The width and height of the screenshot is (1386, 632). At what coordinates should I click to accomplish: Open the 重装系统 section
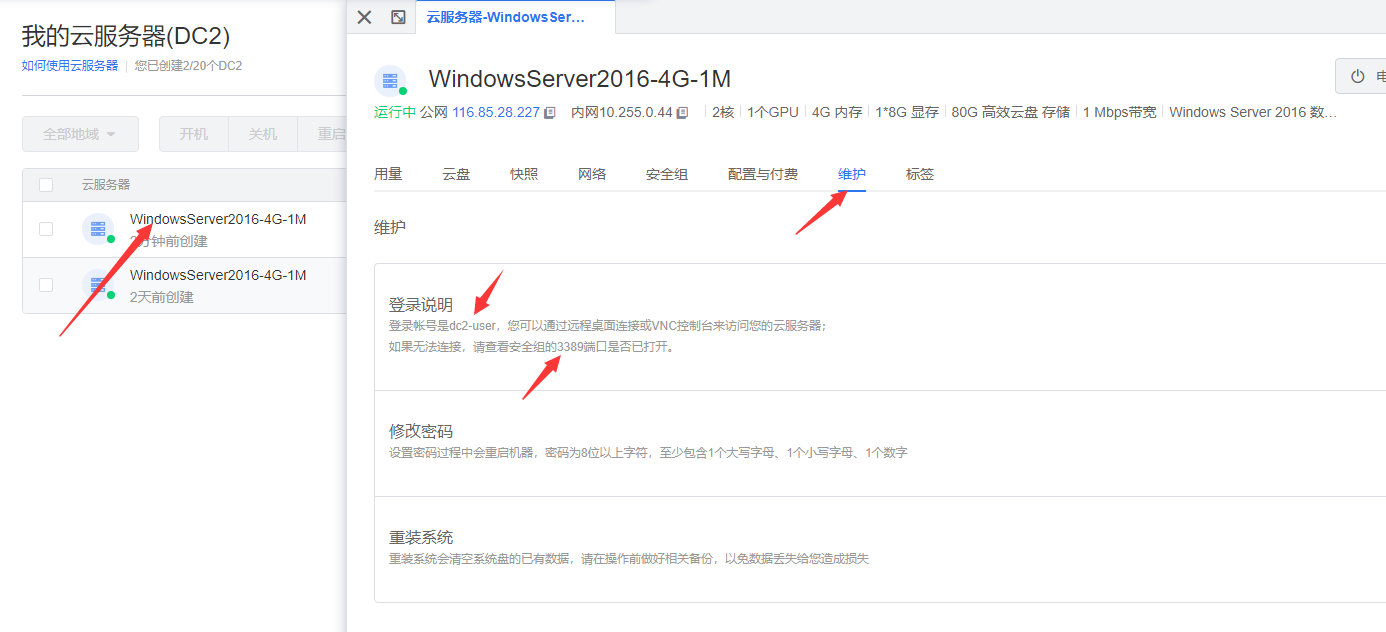click(x=880, y=549)
